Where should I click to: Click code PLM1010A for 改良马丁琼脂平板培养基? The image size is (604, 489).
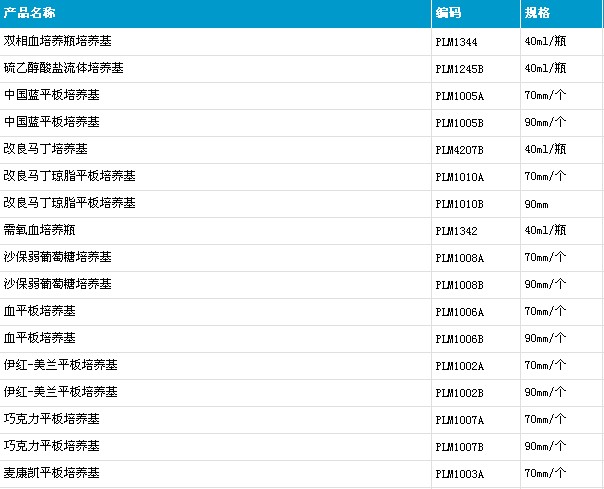coord(460,177)
